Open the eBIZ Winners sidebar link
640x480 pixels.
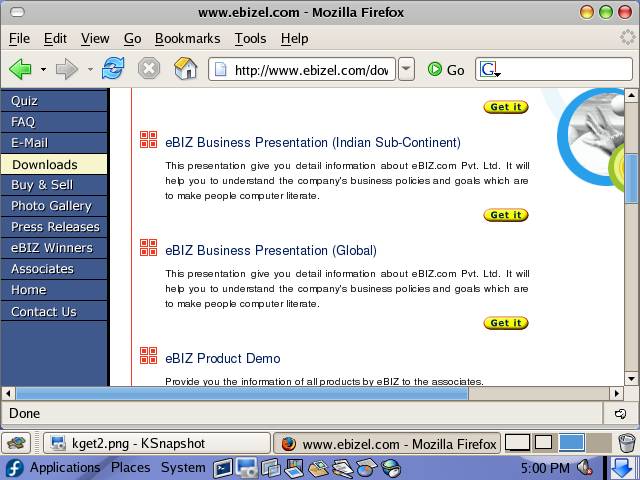click(x=51, y=248)
